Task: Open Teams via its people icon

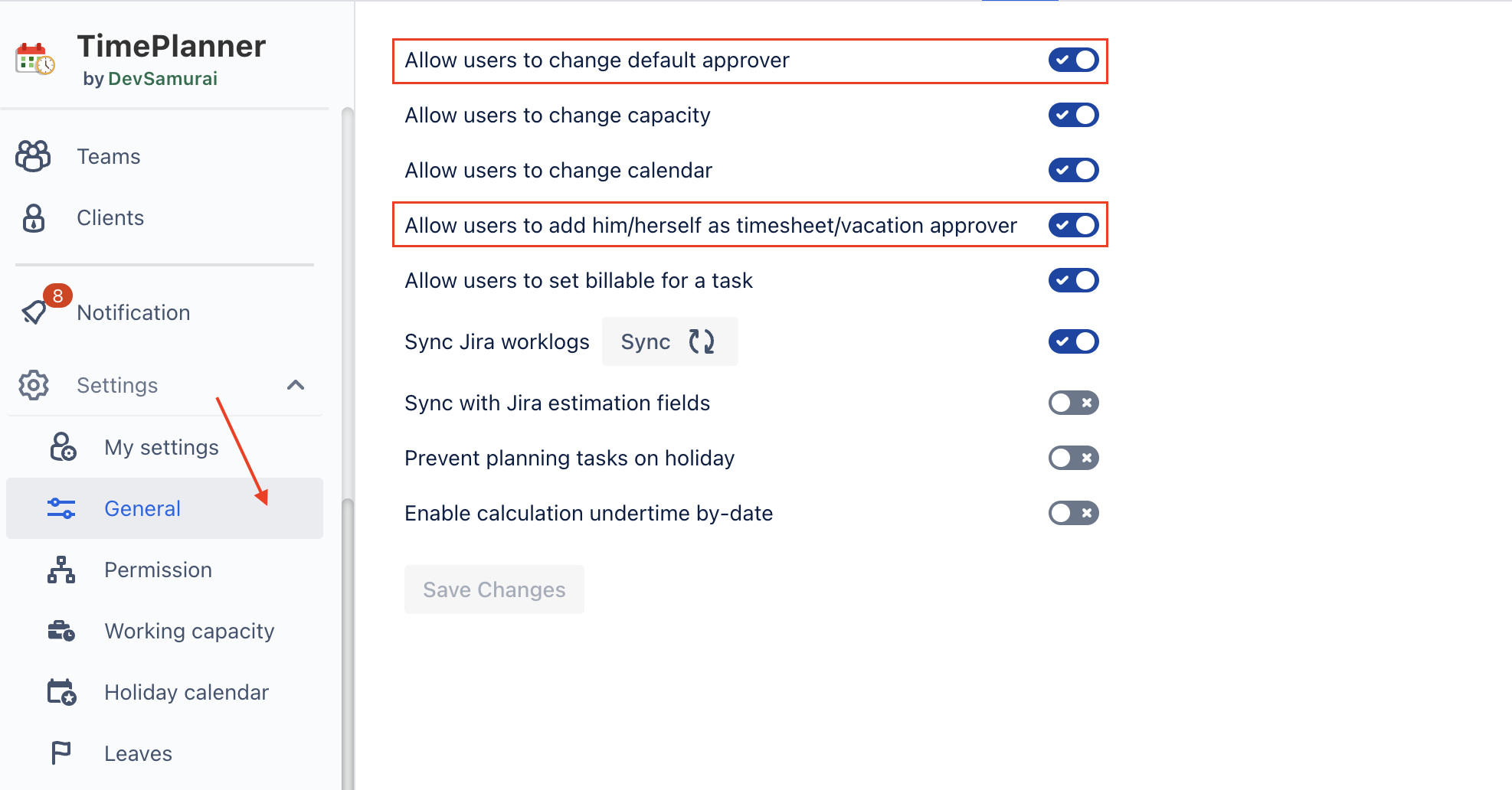Action: (x=33, y=156)
